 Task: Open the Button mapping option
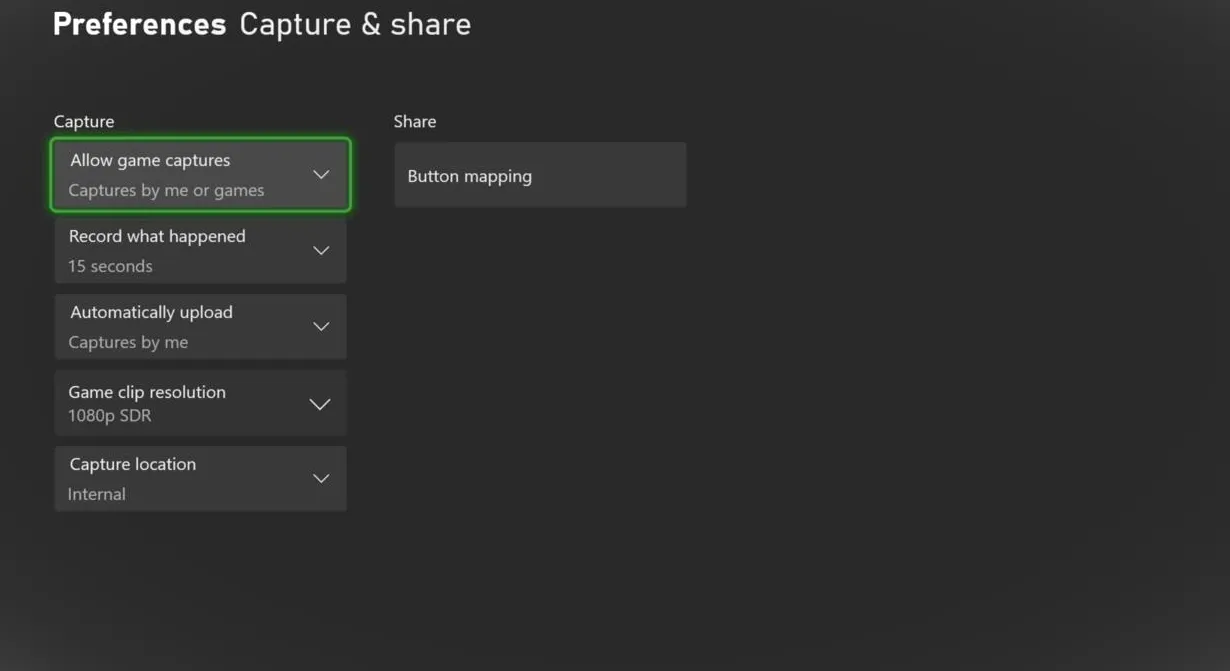coord(540,176)
